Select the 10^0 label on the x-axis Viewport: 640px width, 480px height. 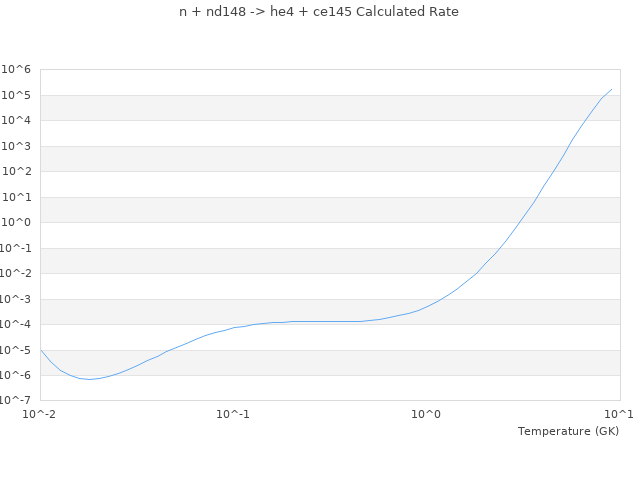[x=427, y=414]
